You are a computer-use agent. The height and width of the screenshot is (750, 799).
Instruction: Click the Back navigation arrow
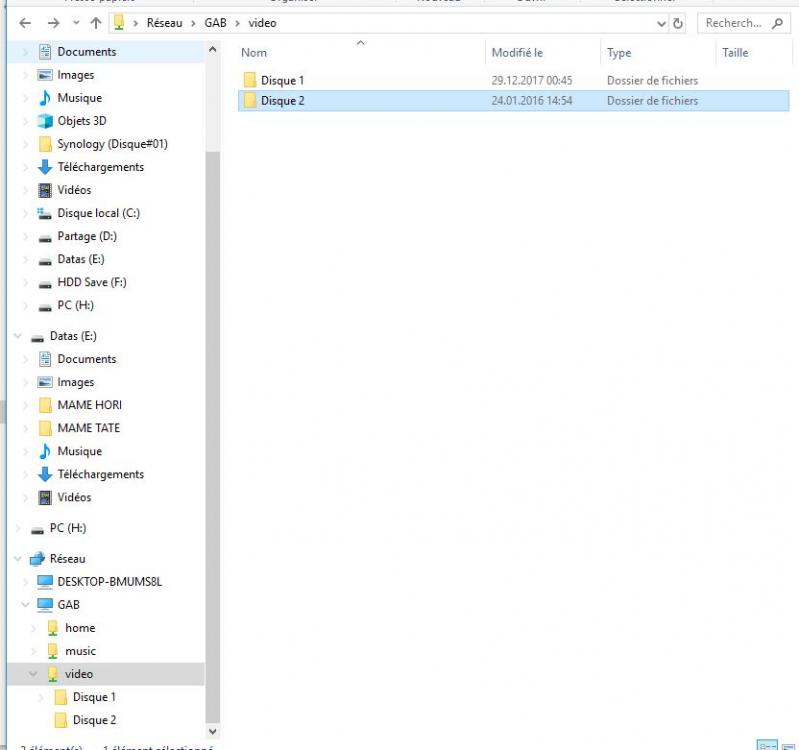(26, 23)
